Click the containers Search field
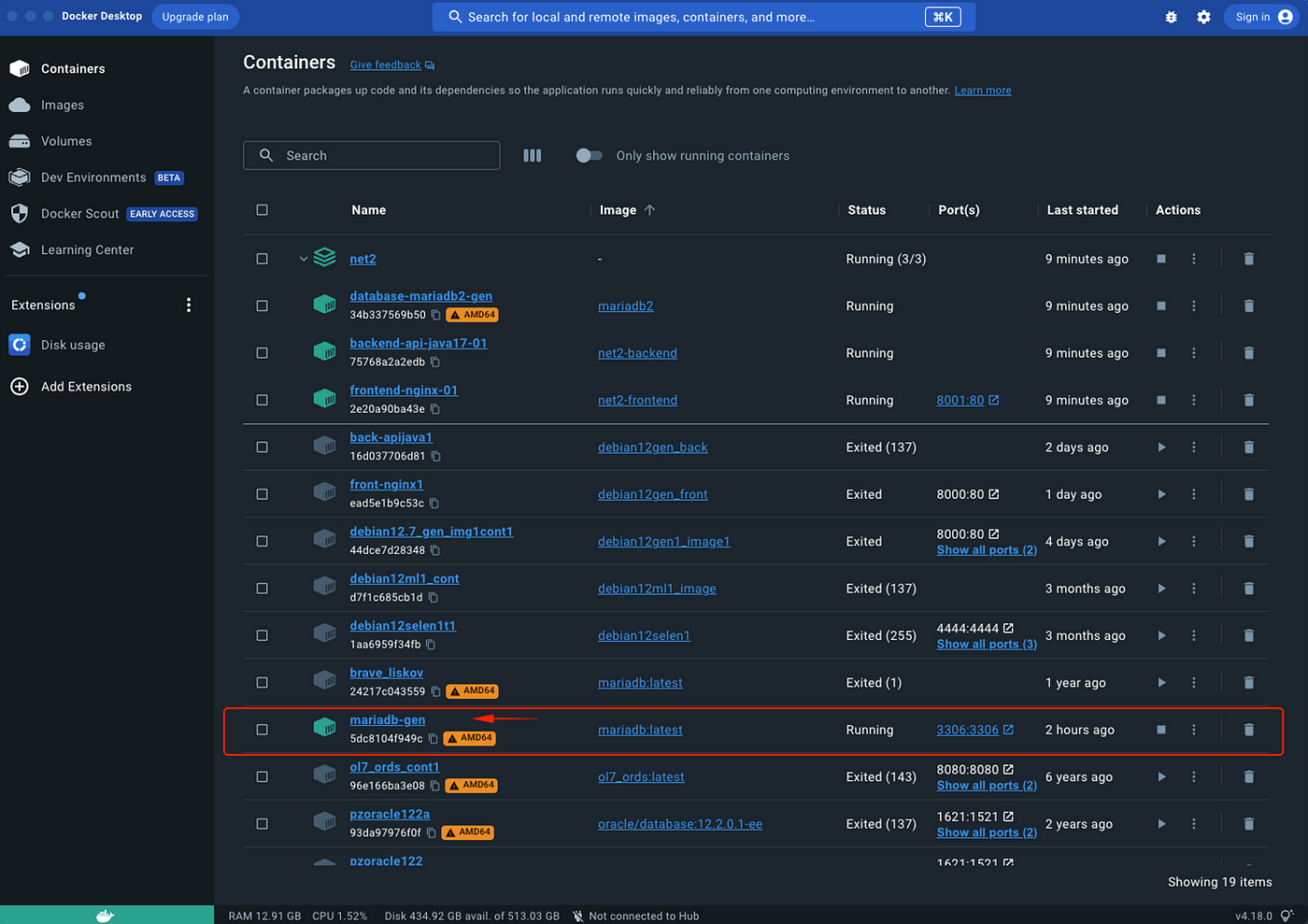Image resolution: width=1308 pixels, height=924 pixels. (372, 156)
